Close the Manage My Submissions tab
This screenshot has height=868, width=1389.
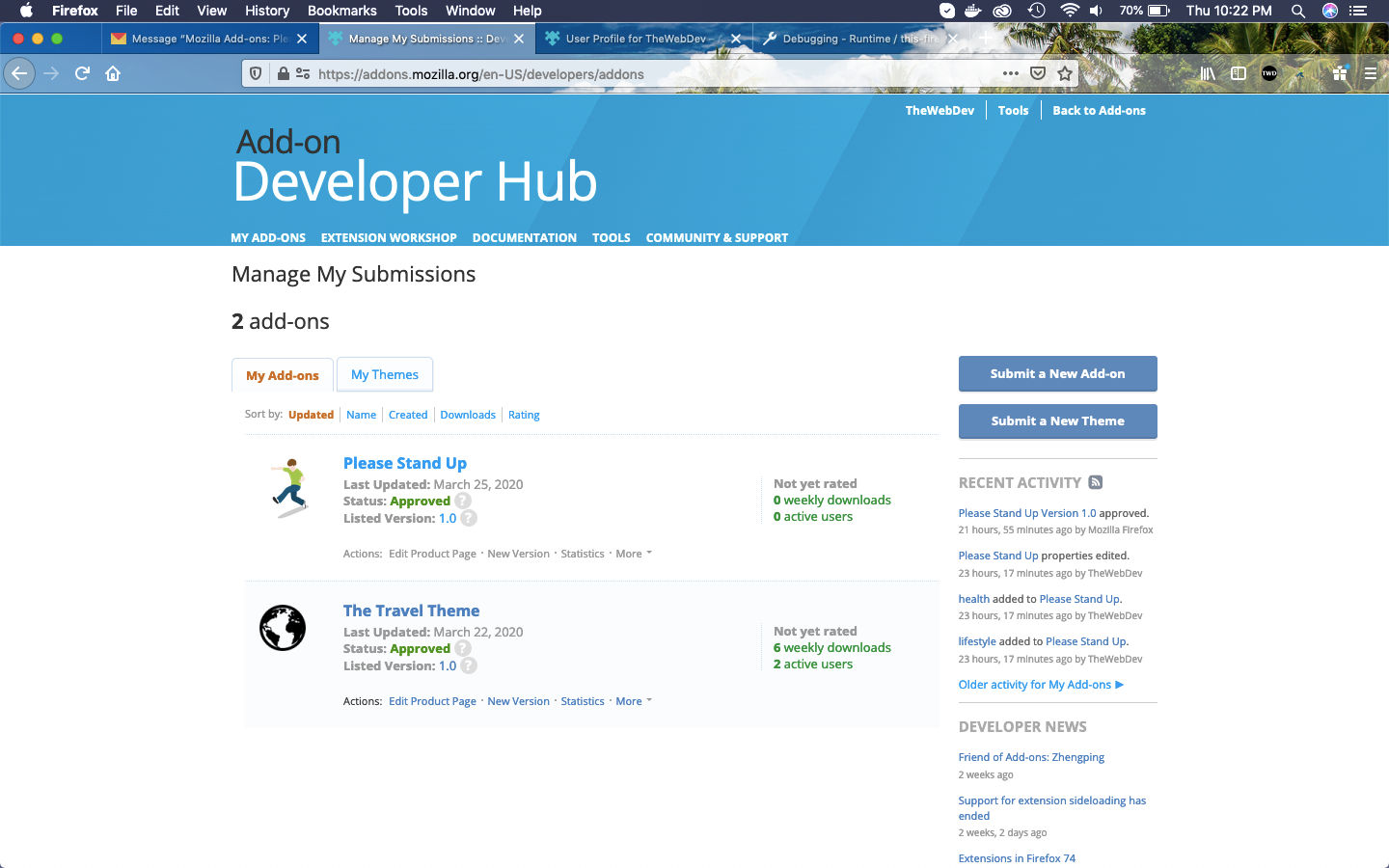pos(519,39)
